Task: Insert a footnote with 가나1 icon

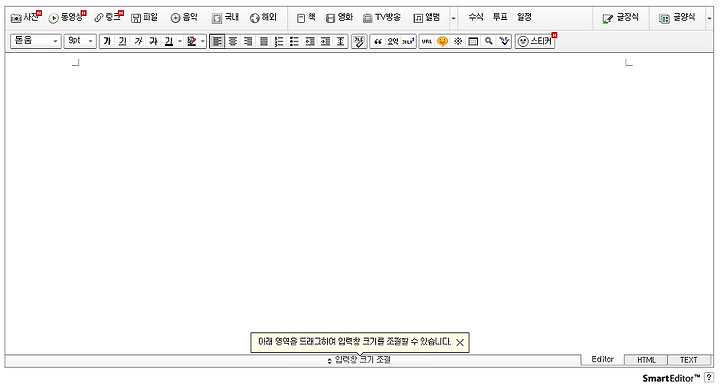Action: pyautogui.click(x=408, y=41)
